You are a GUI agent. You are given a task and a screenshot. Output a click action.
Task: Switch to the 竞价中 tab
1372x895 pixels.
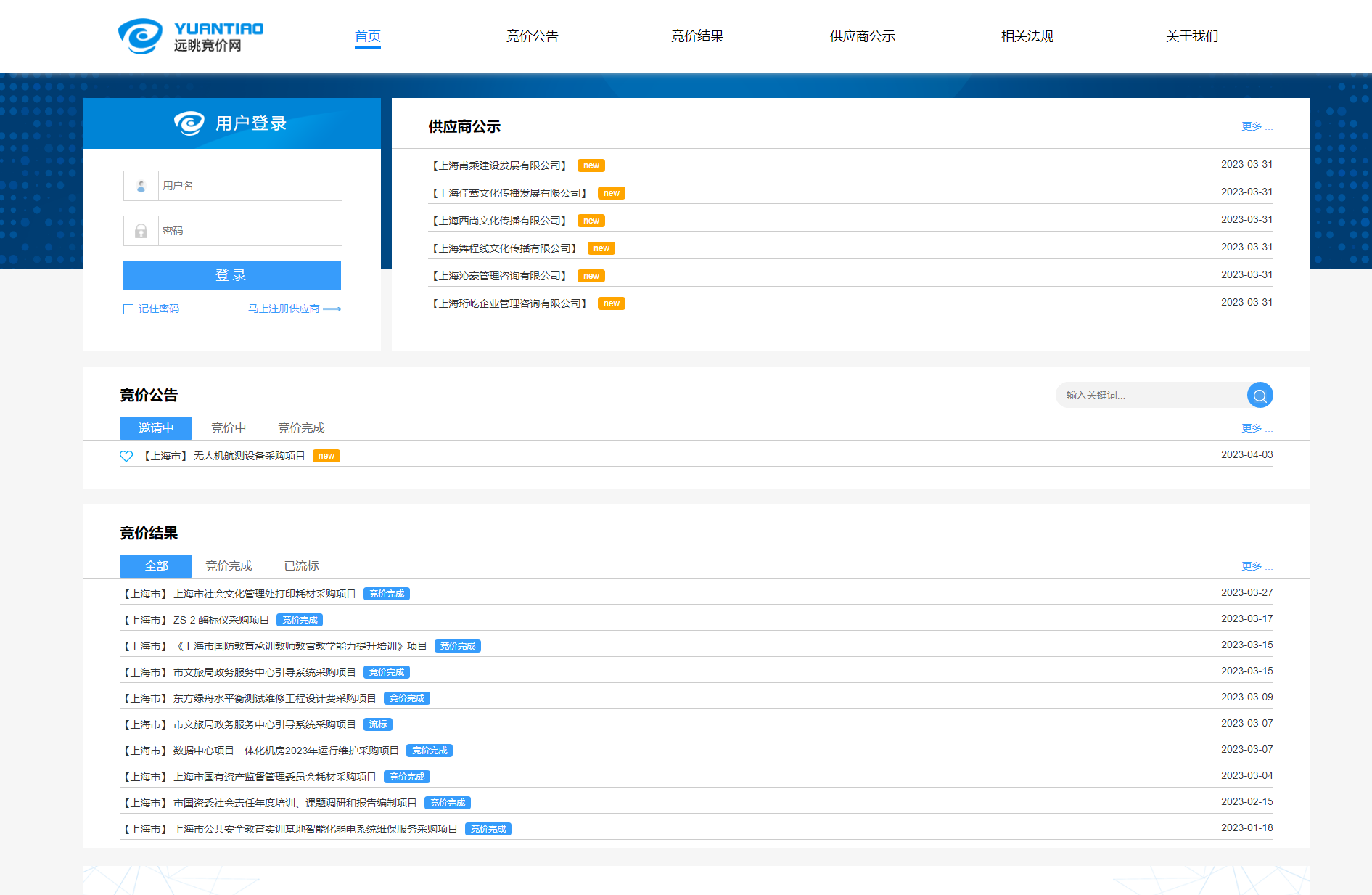click(x=228, y=428)
